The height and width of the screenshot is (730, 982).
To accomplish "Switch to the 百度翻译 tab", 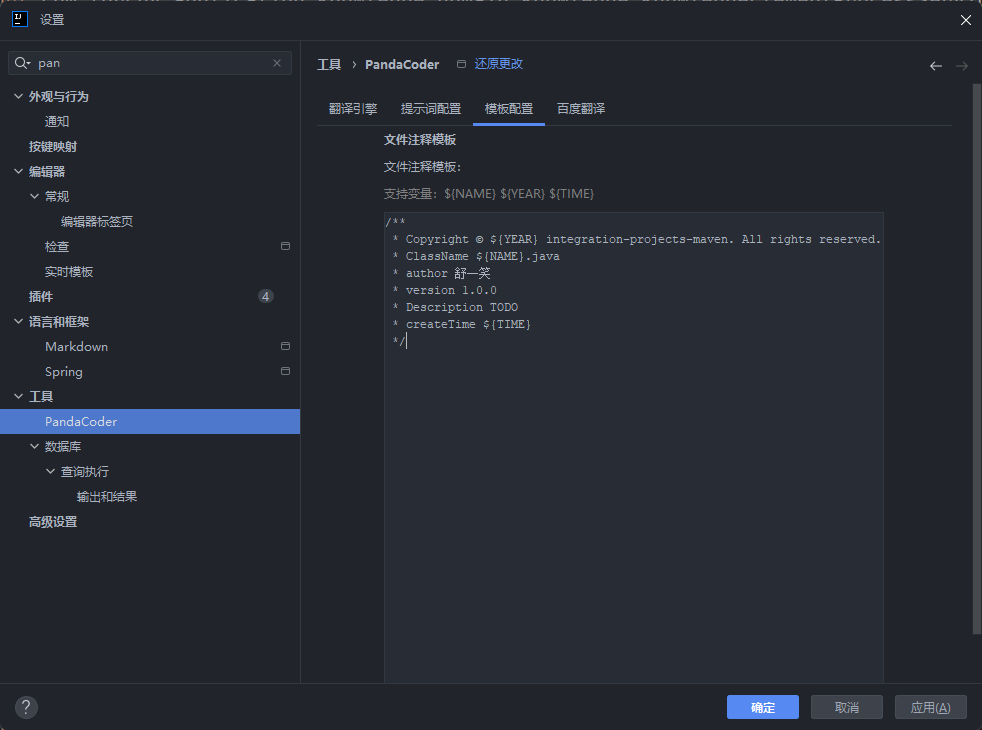I will point(581,109).
